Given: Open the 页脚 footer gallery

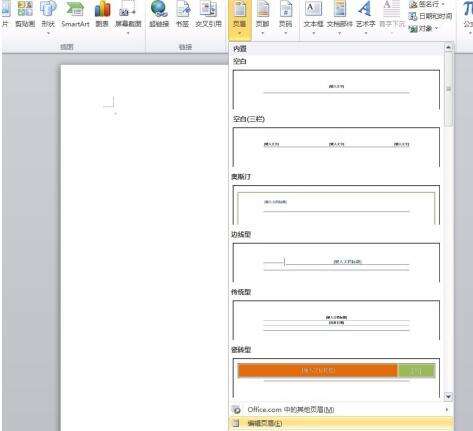Looking at the screenshot, I should coord(262,18).
